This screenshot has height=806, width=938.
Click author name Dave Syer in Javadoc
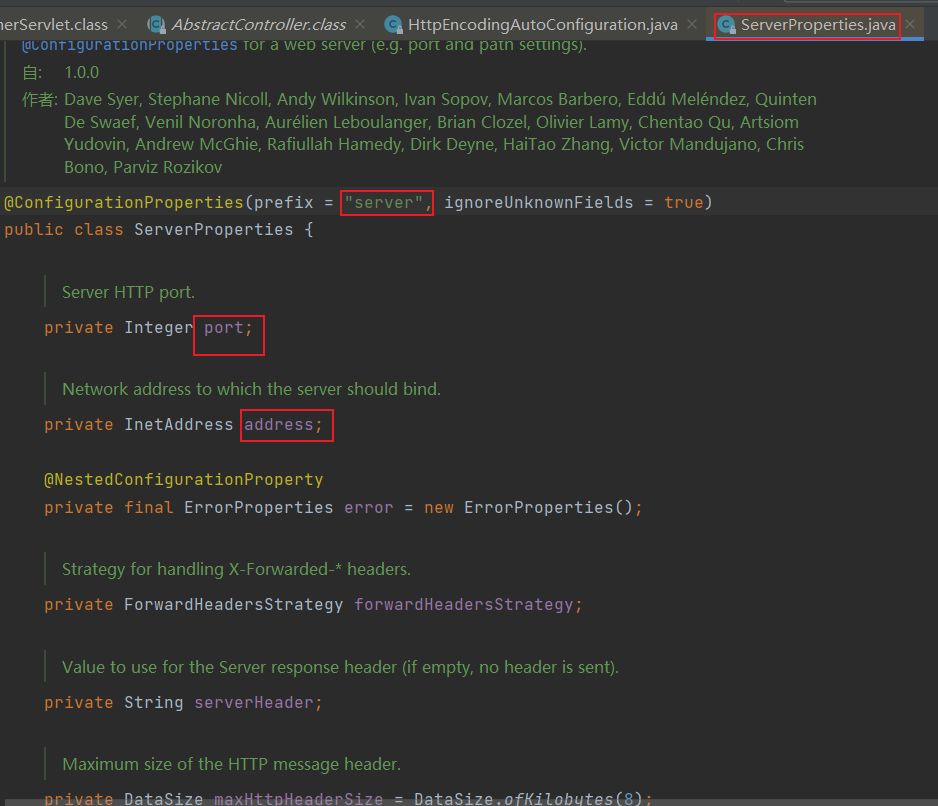click(x=101, y=99)
